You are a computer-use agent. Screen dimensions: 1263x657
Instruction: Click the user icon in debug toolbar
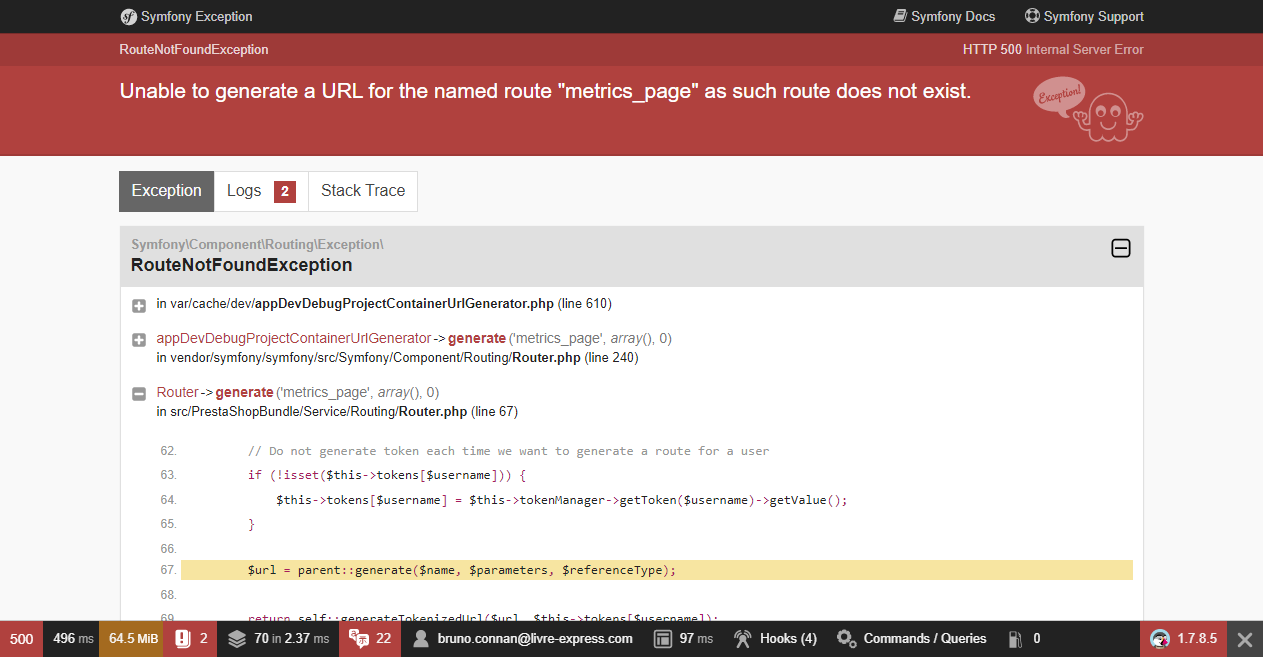tap(421, 639)
